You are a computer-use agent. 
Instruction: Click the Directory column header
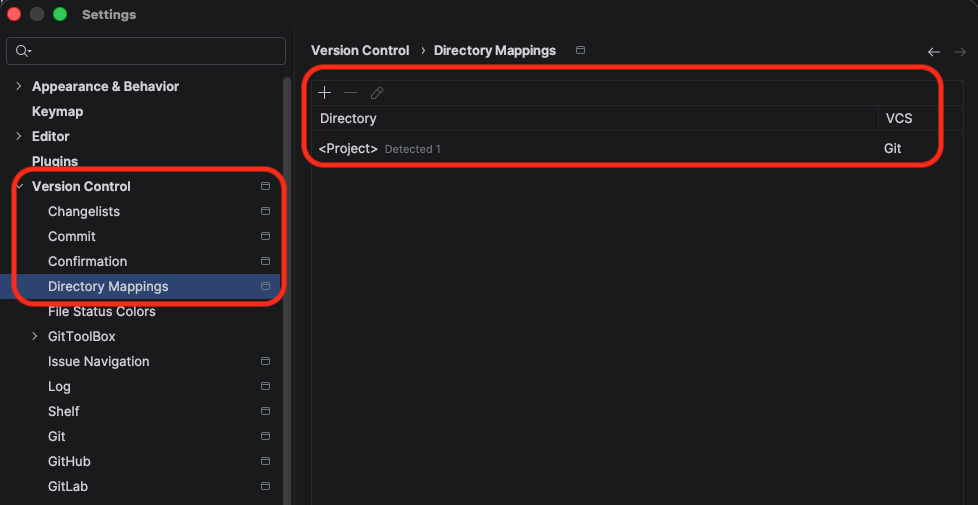point(348,118)
